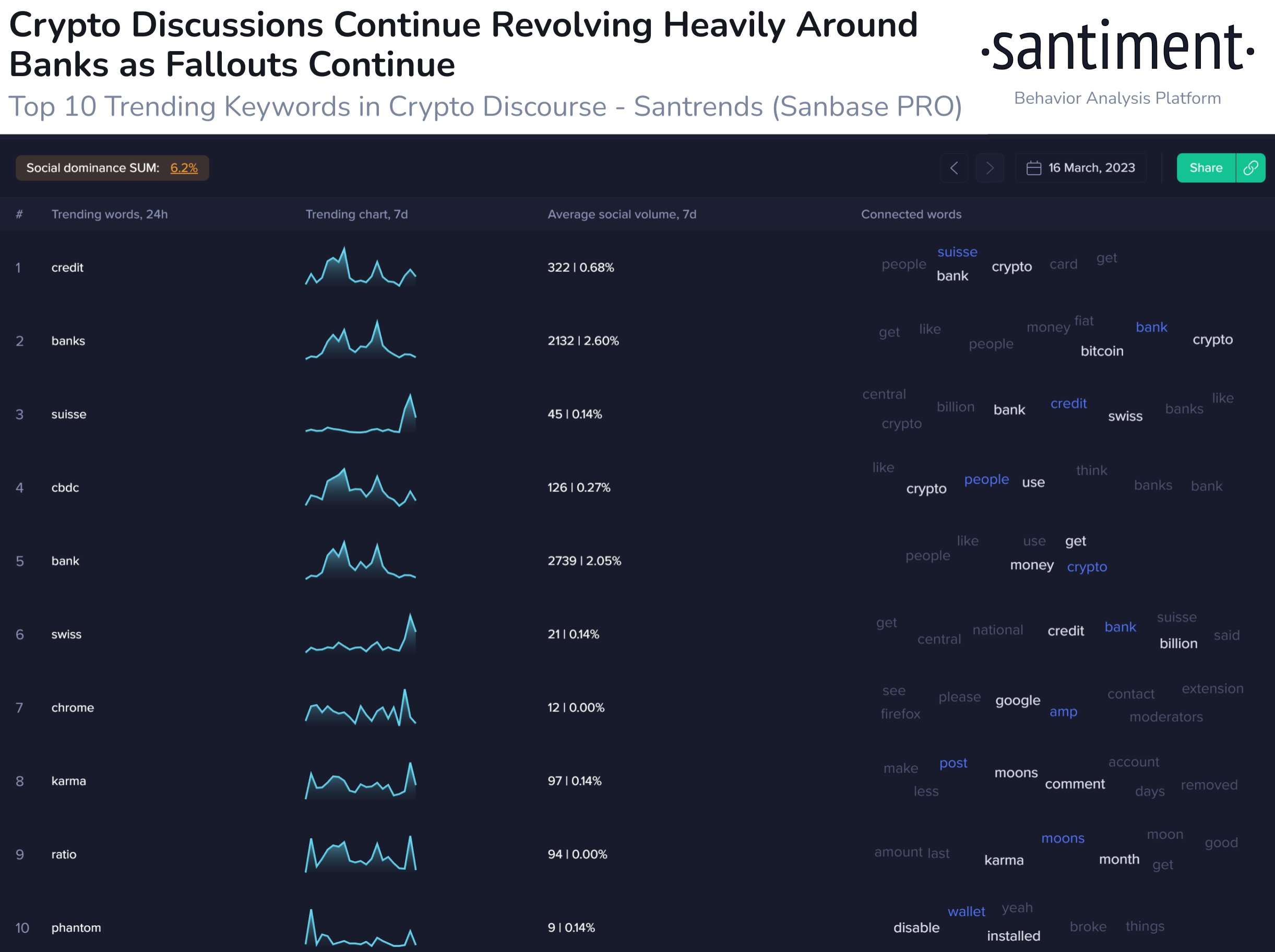Viewport: 1275px width, 952px height.
Task: Click the Connected words column header
Action: [x=911, y=214]
